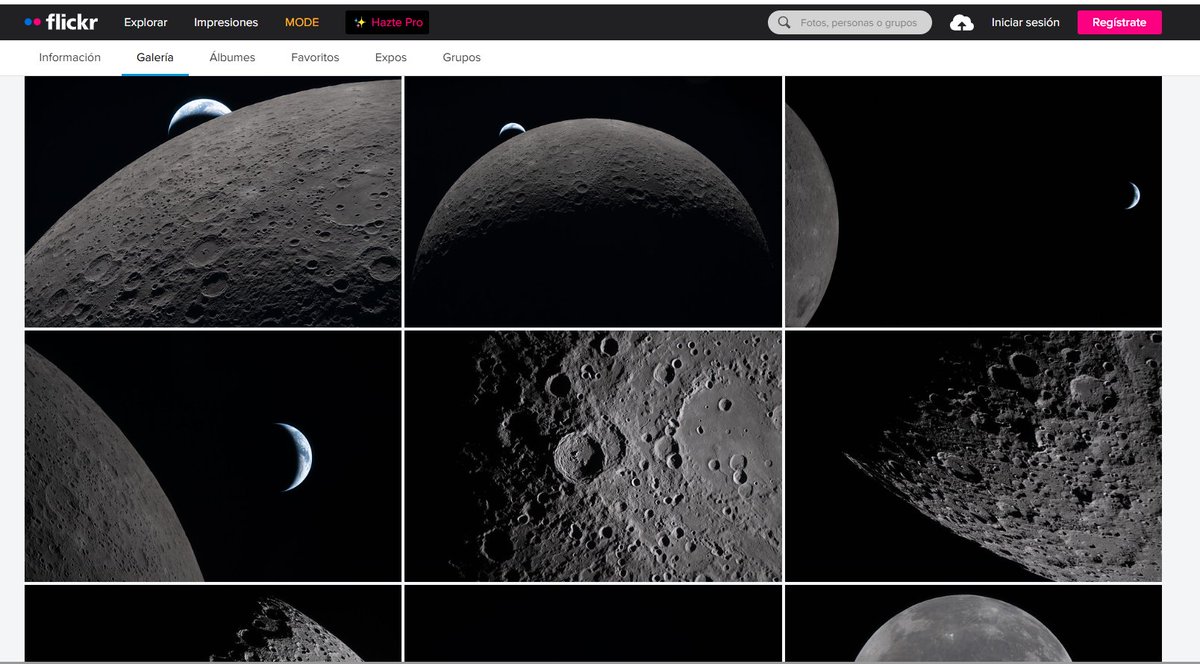1200x664 pixels.
Task: Open photo with tiny crescent Earth at right
Action: click(973, 201)
